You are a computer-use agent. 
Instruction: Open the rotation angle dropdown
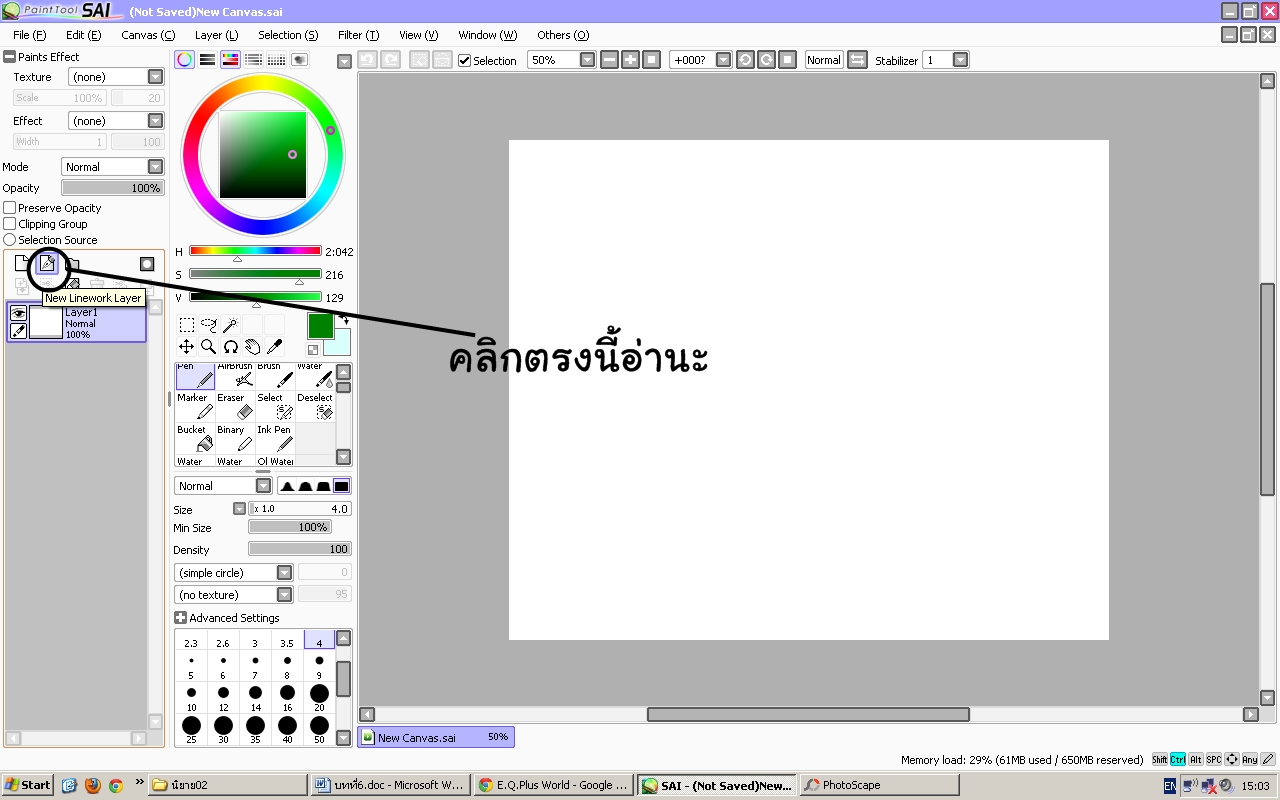coord(724,60)
